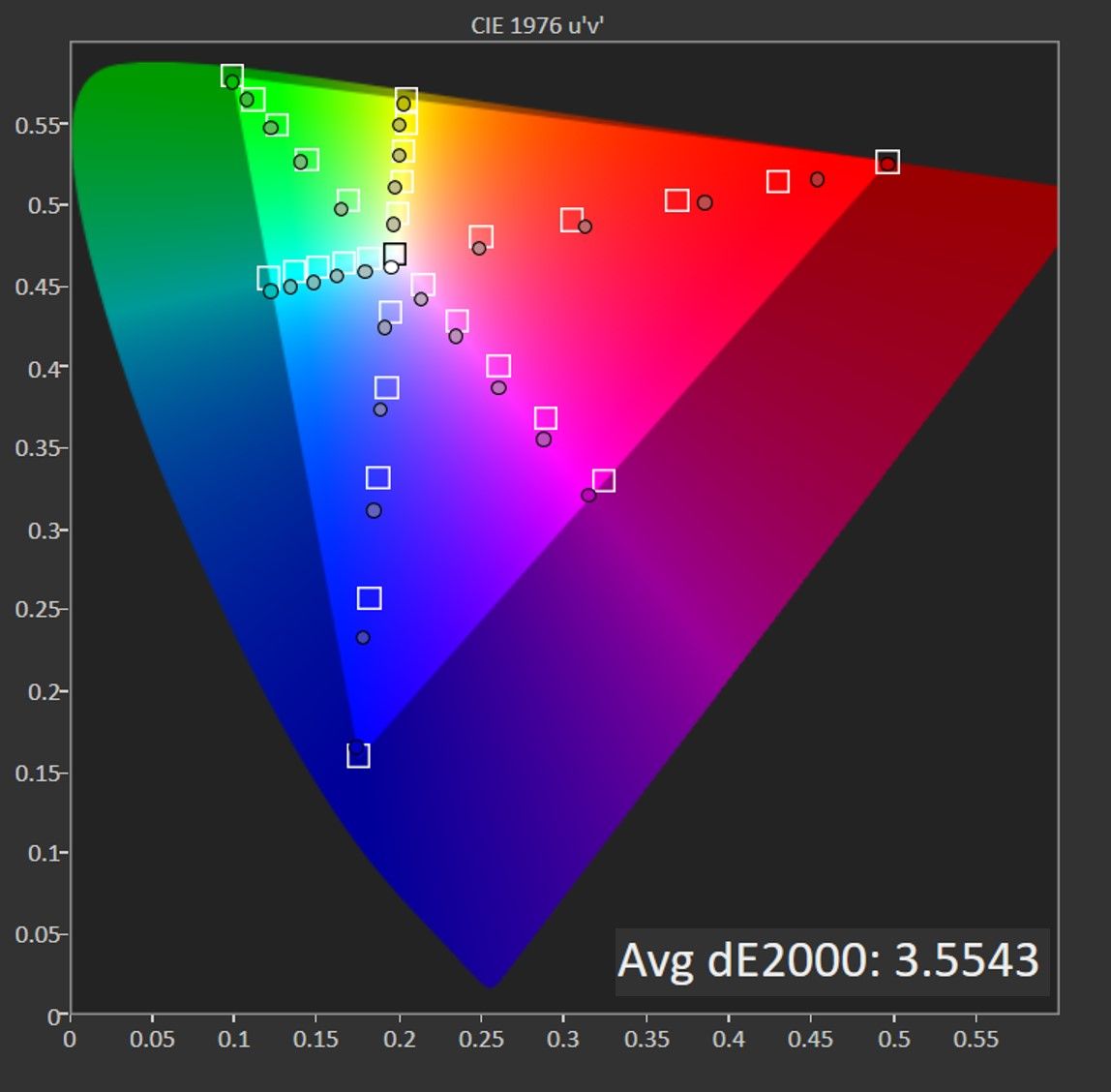1111x1092 pixels.
Task: Click the 0.25 label on vertical axis
Action: (x=38, y=610)
